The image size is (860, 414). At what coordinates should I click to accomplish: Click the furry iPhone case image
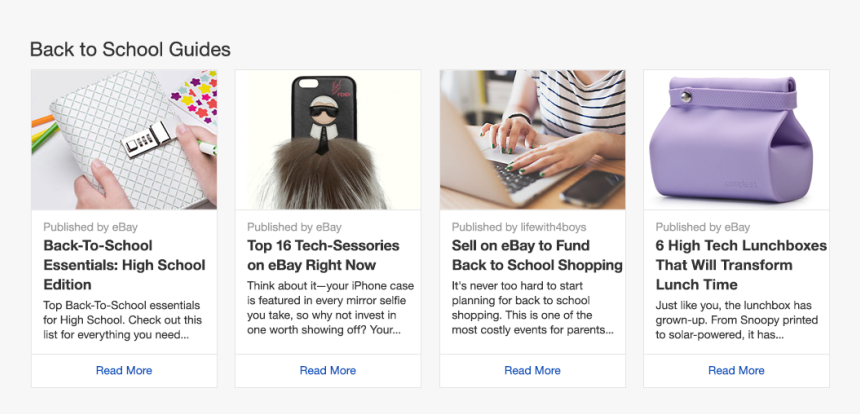(328, 139)
